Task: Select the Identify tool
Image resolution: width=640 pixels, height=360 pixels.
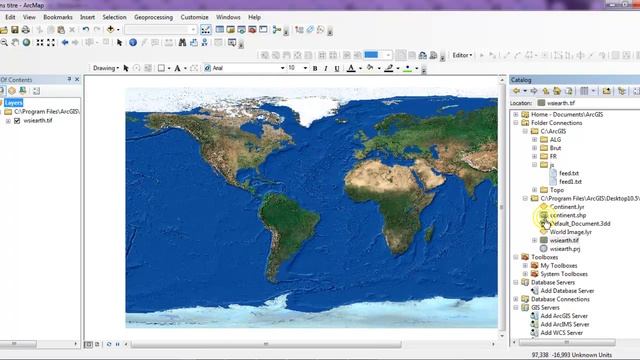Action: (x=133, y=42)
